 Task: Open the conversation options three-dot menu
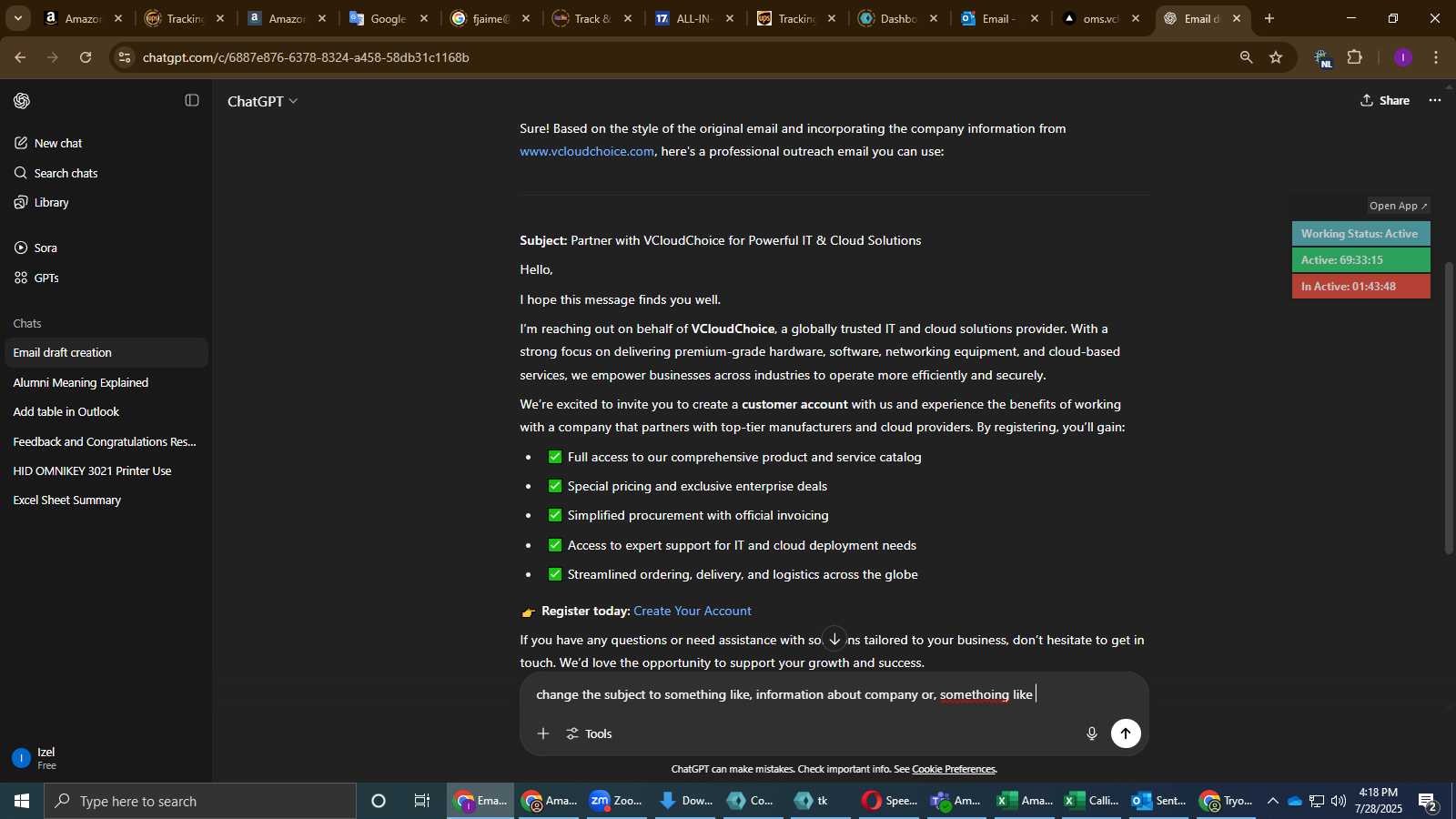tap(1435, 101)
